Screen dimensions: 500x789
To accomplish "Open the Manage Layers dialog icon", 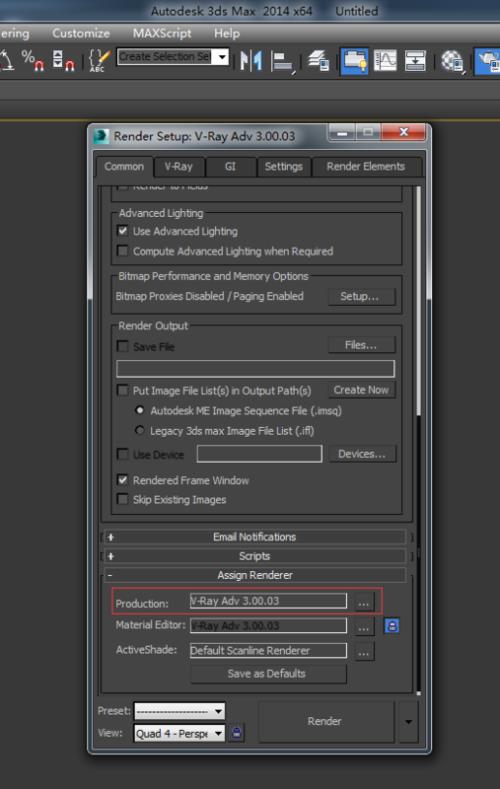I will (318, 61).
